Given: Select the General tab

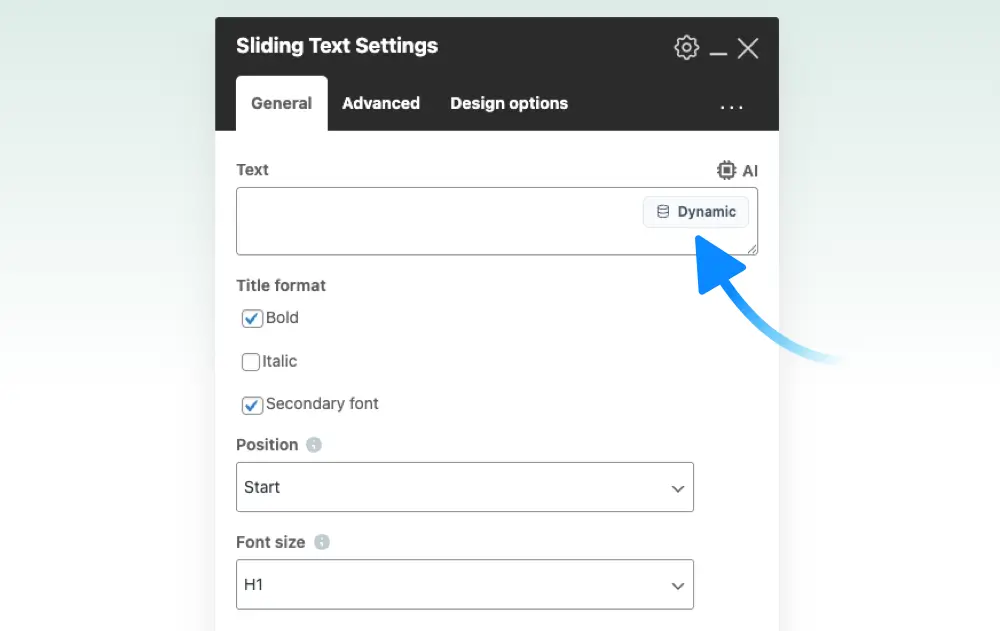Looking at the screenshot, I should point(281,103).
